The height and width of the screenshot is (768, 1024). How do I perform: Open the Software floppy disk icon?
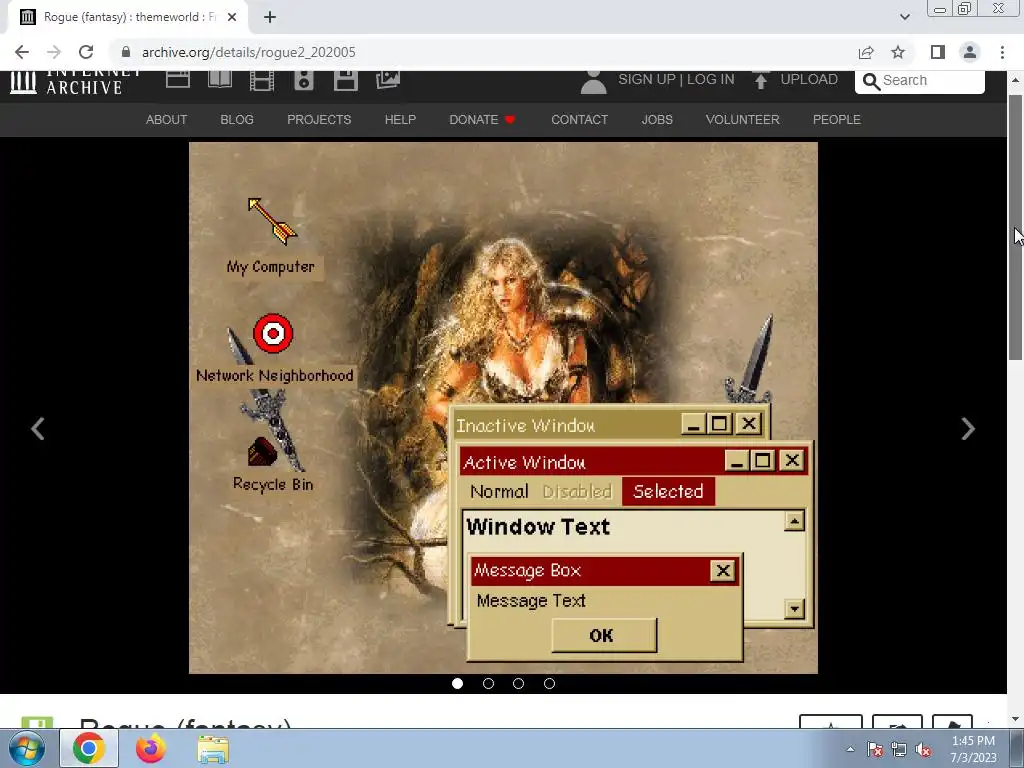[345, 80]
